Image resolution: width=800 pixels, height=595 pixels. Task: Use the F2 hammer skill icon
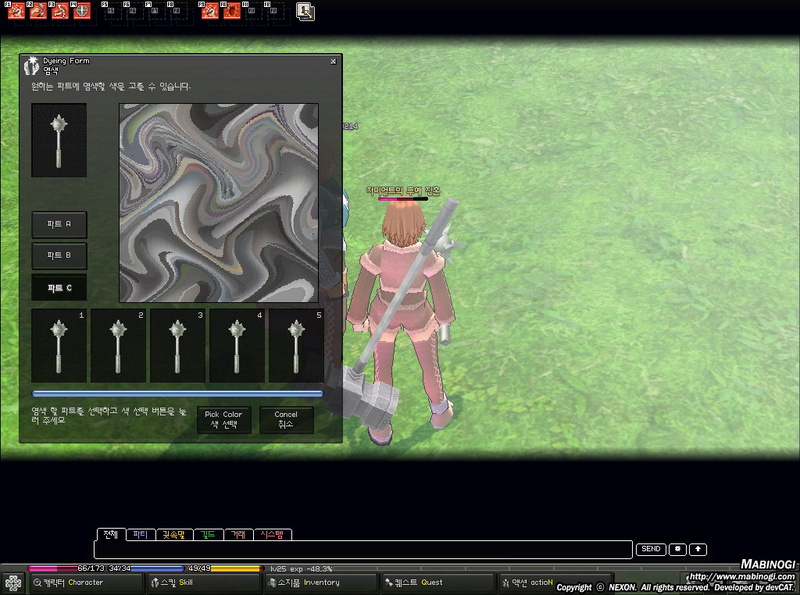[38, 11]
